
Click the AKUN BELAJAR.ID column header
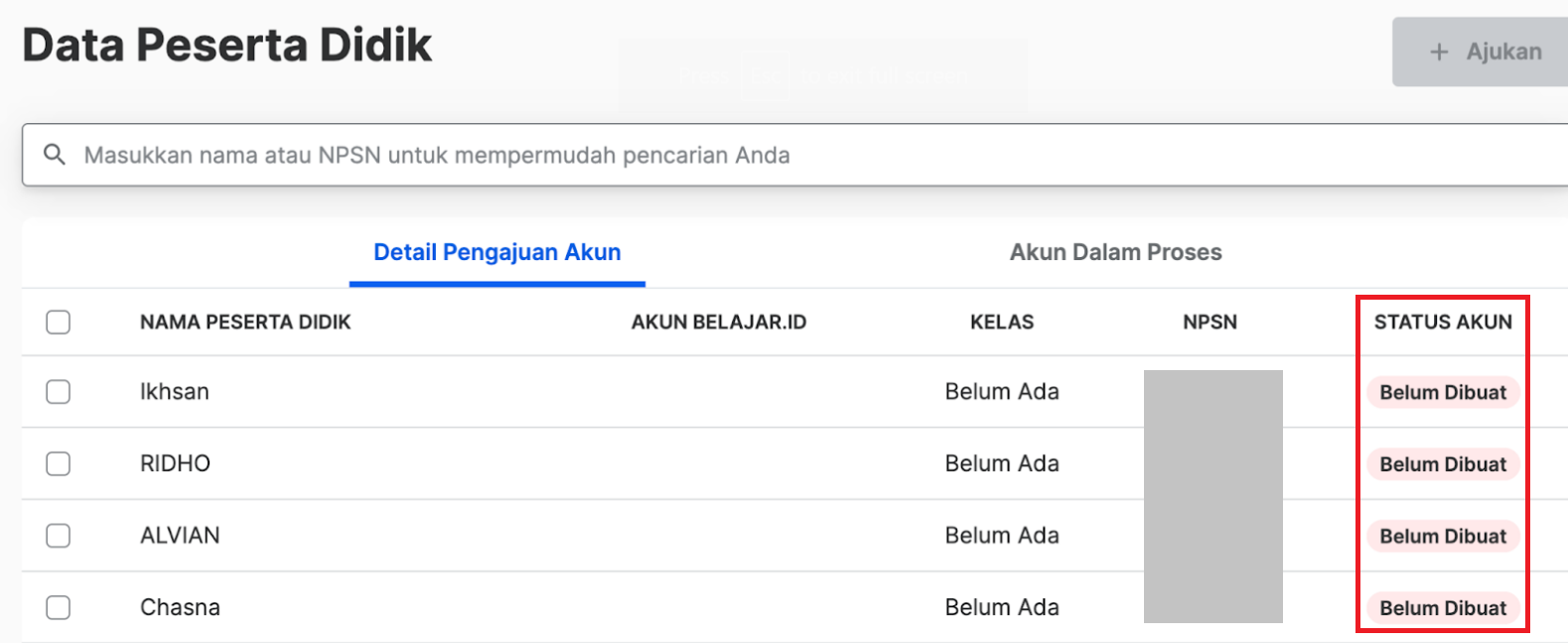719,321
